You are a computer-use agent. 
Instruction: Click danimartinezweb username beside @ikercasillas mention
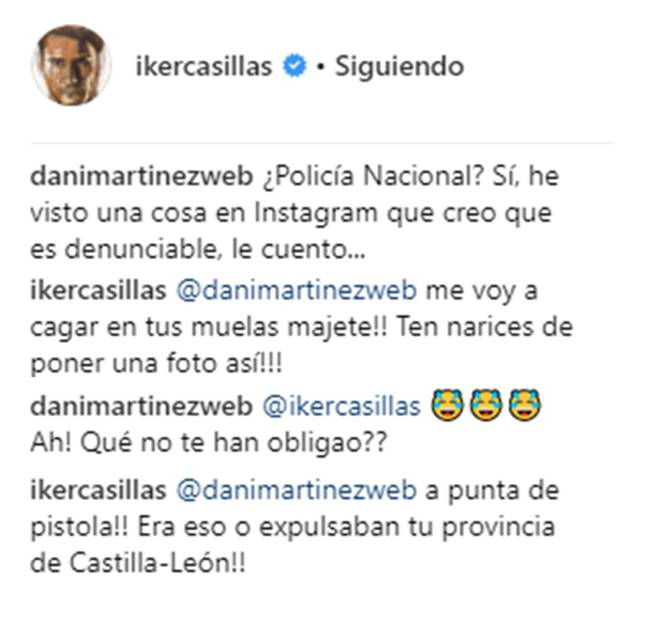tap(142, 406)
